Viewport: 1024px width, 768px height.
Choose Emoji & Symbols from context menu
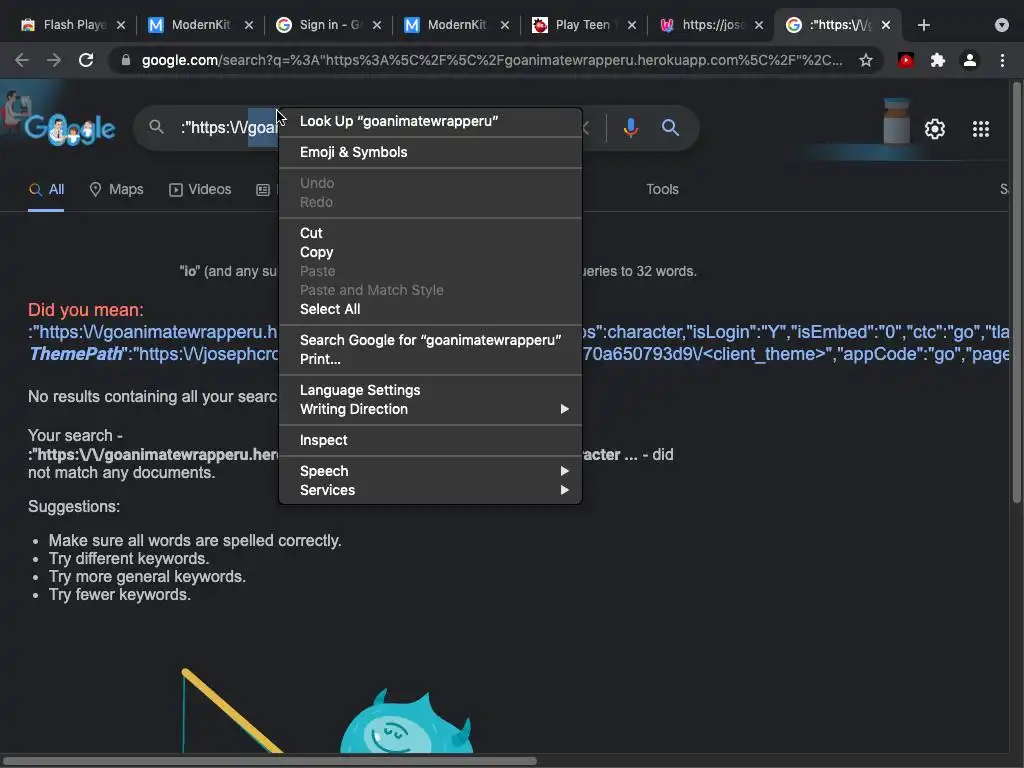[430, 152]
